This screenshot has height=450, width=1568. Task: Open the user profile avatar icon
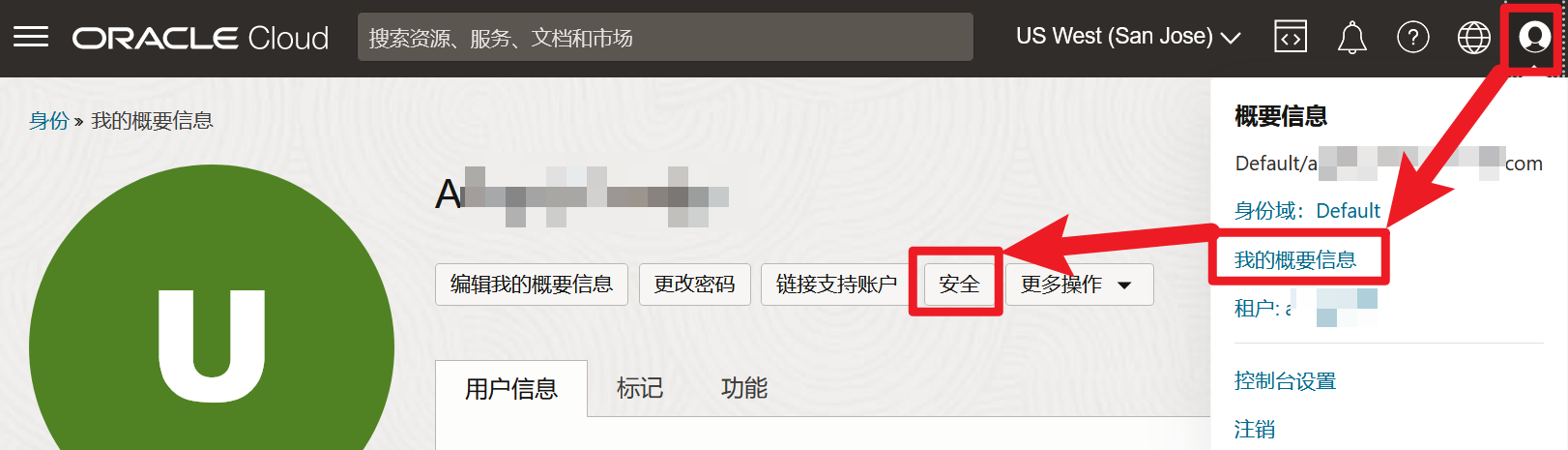coord(1534,37)
